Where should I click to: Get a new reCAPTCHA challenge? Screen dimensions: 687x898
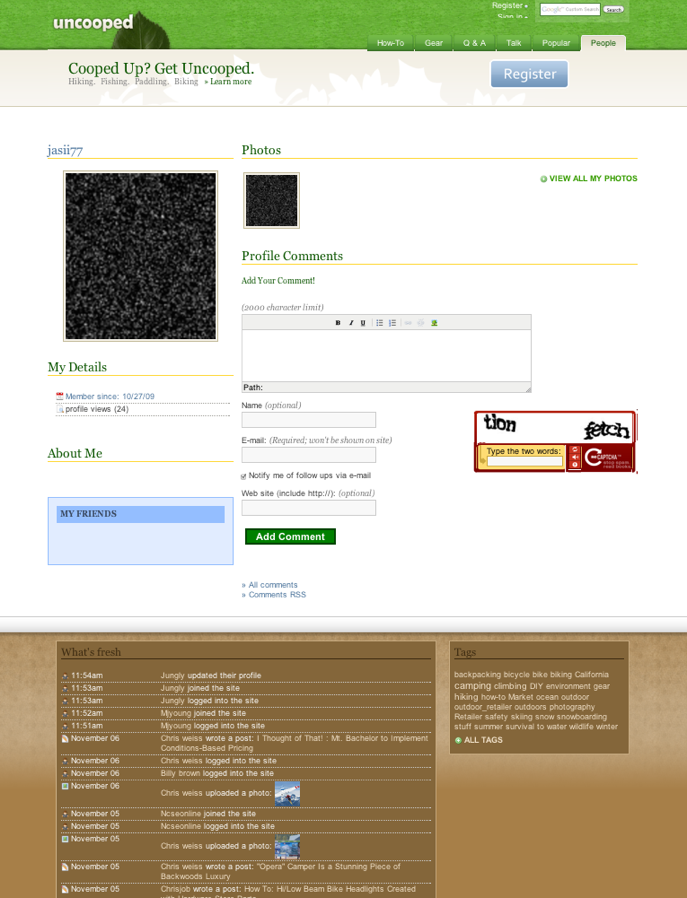pyautogui.click(x=575, y=450)
